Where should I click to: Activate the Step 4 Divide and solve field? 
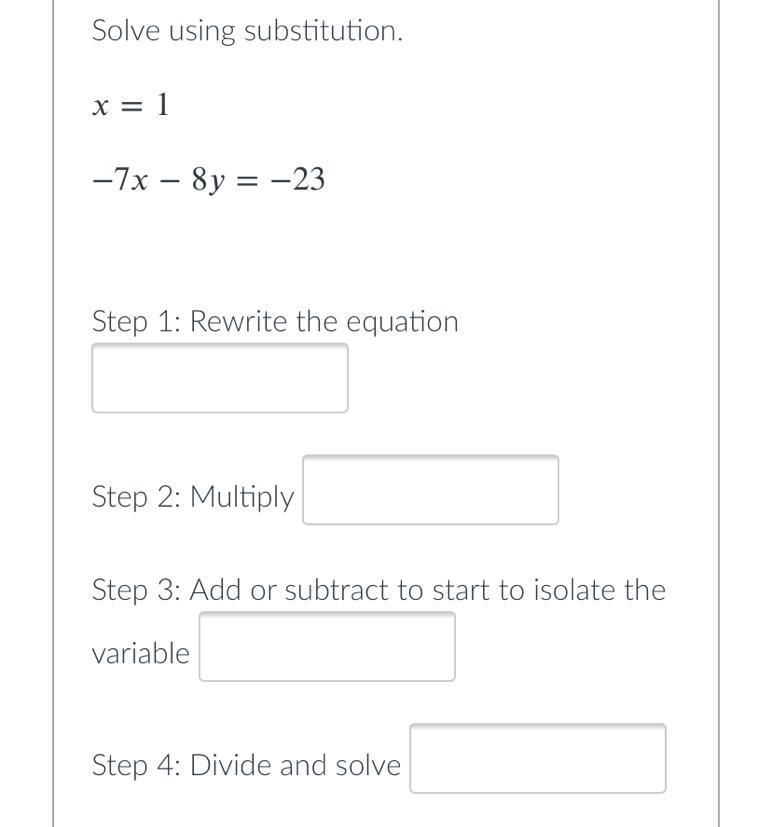coord(538,758)
